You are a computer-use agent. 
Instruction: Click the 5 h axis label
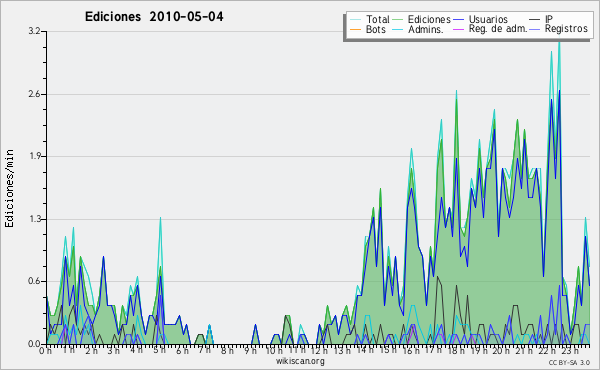tap(159, 351)
